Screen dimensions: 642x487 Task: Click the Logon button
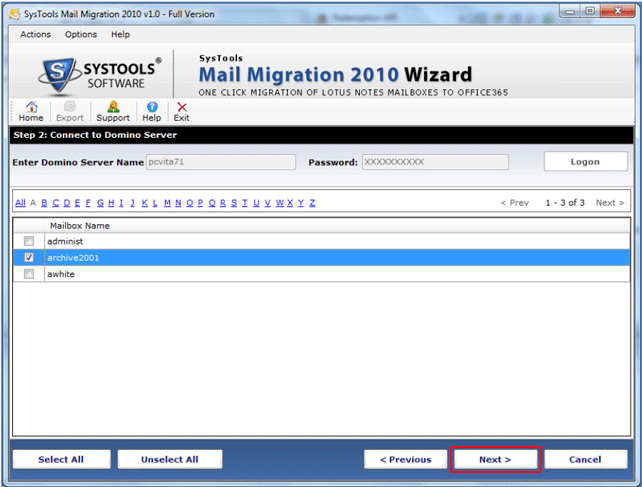tap(585, 162)
